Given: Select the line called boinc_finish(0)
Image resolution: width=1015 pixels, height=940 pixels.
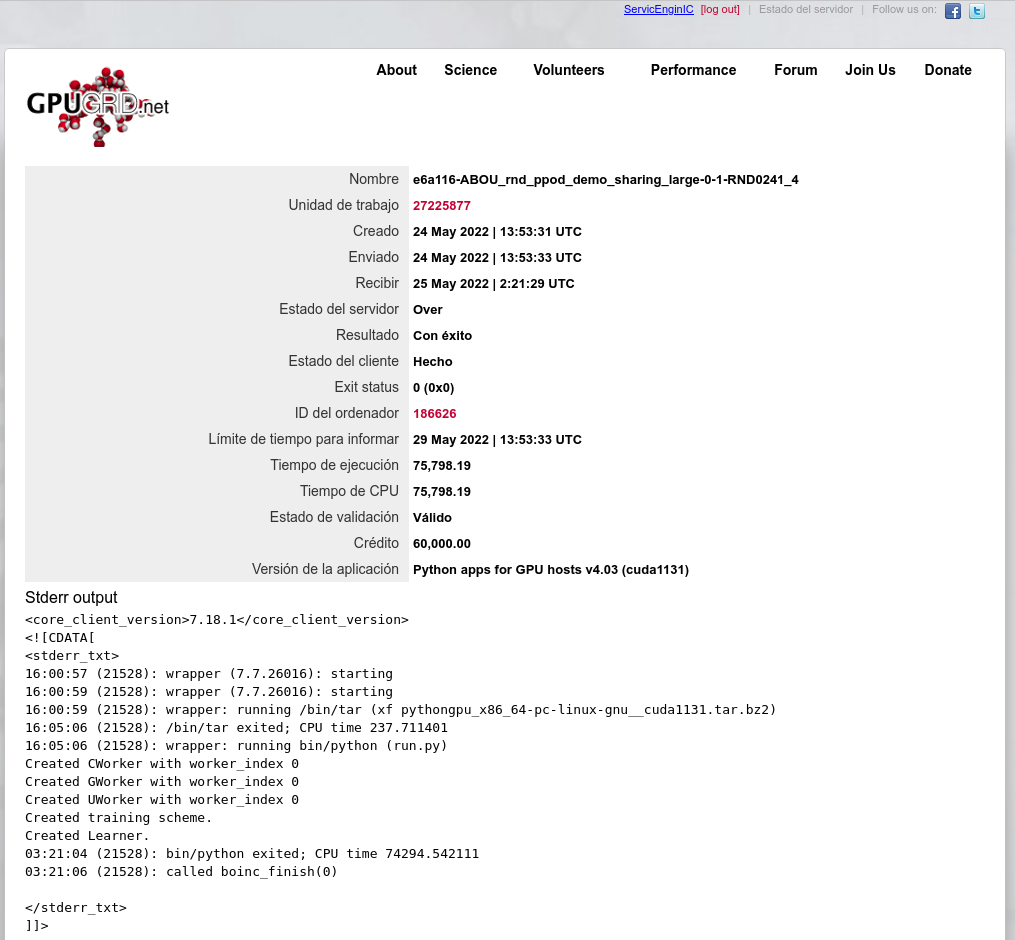Looking at the screenshot, I should tap(181, 872).
